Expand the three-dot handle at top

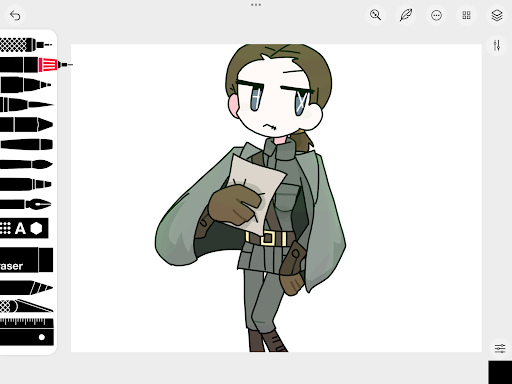coord(256,5)
